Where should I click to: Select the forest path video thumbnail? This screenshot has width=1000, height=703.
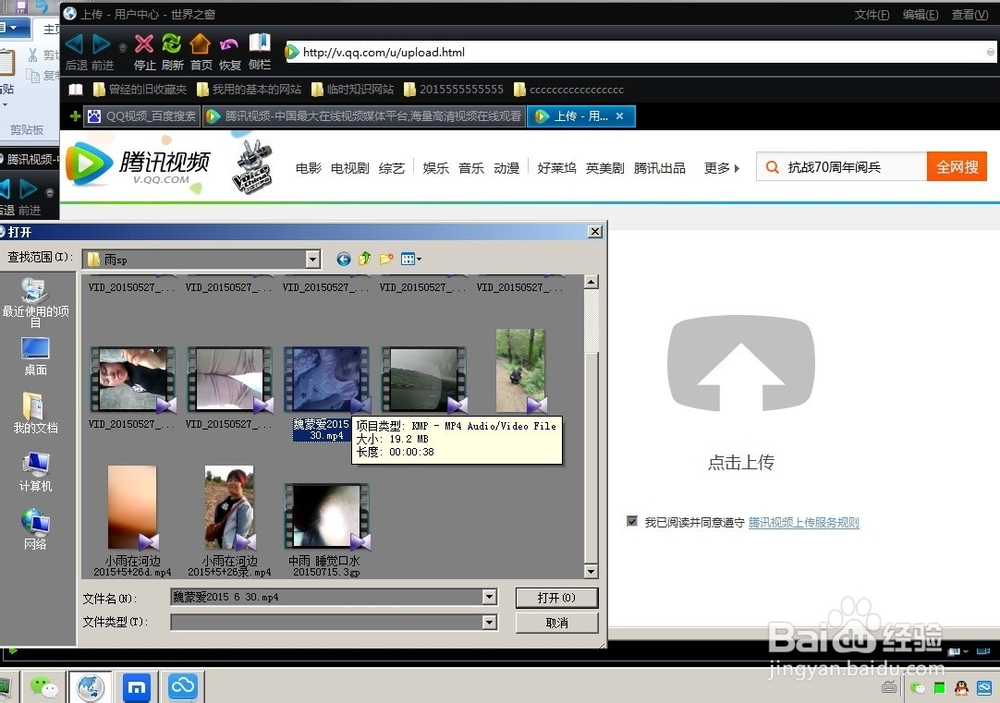(x=520, y=371)
